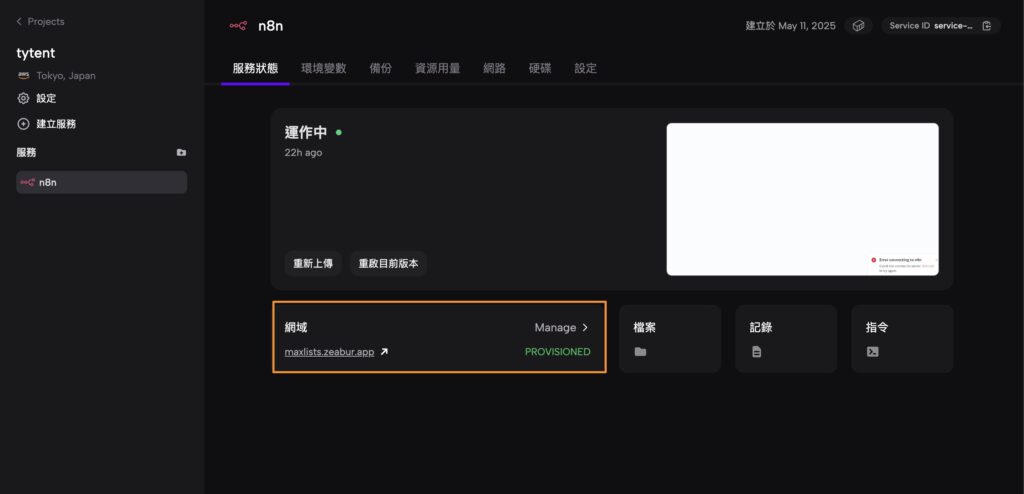
Task: Select the n8n service in sidebar
Action: tap(102, 182)
